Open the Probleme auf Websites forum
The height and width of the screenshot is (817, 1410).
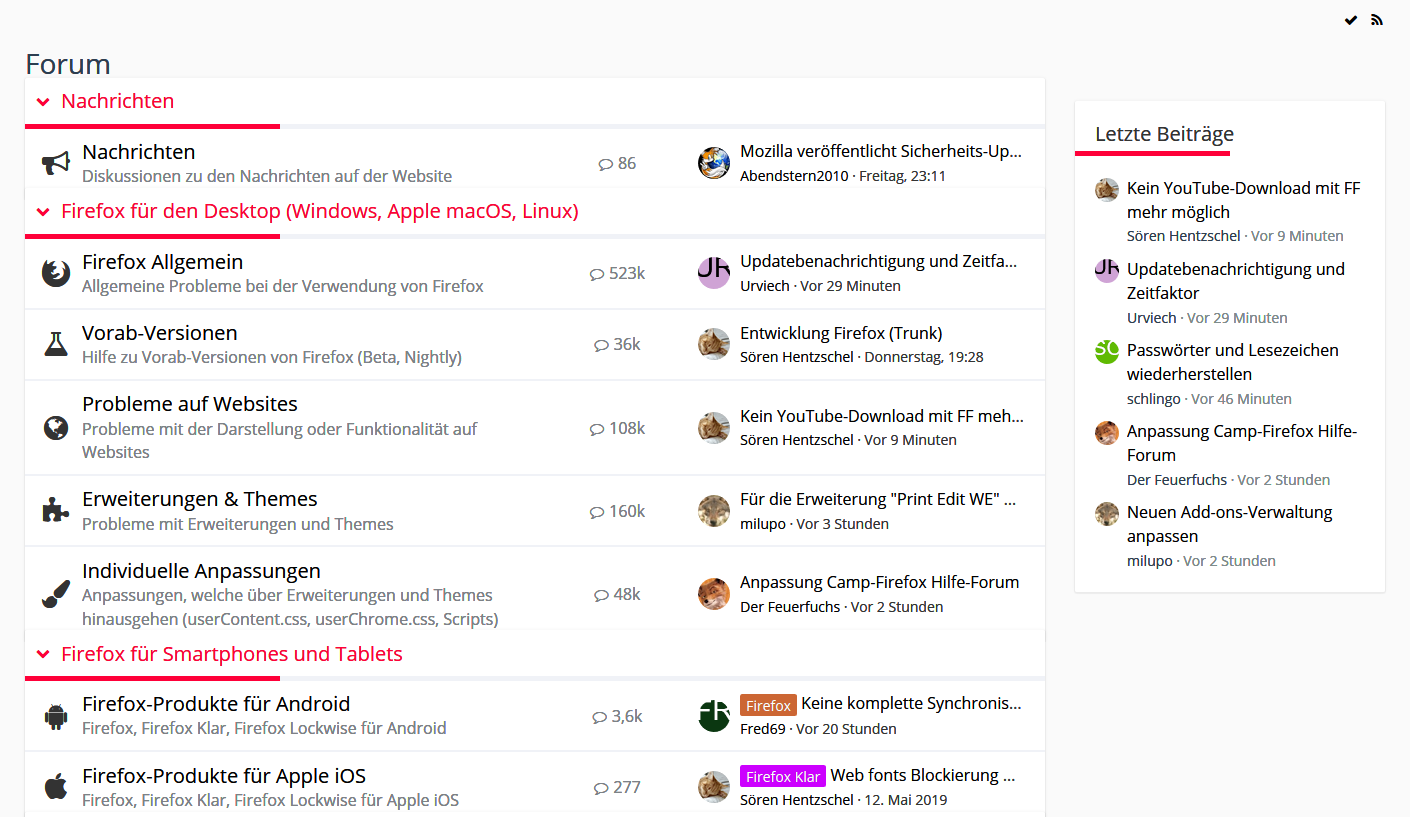pyautogui.click(x=190, y=404)
